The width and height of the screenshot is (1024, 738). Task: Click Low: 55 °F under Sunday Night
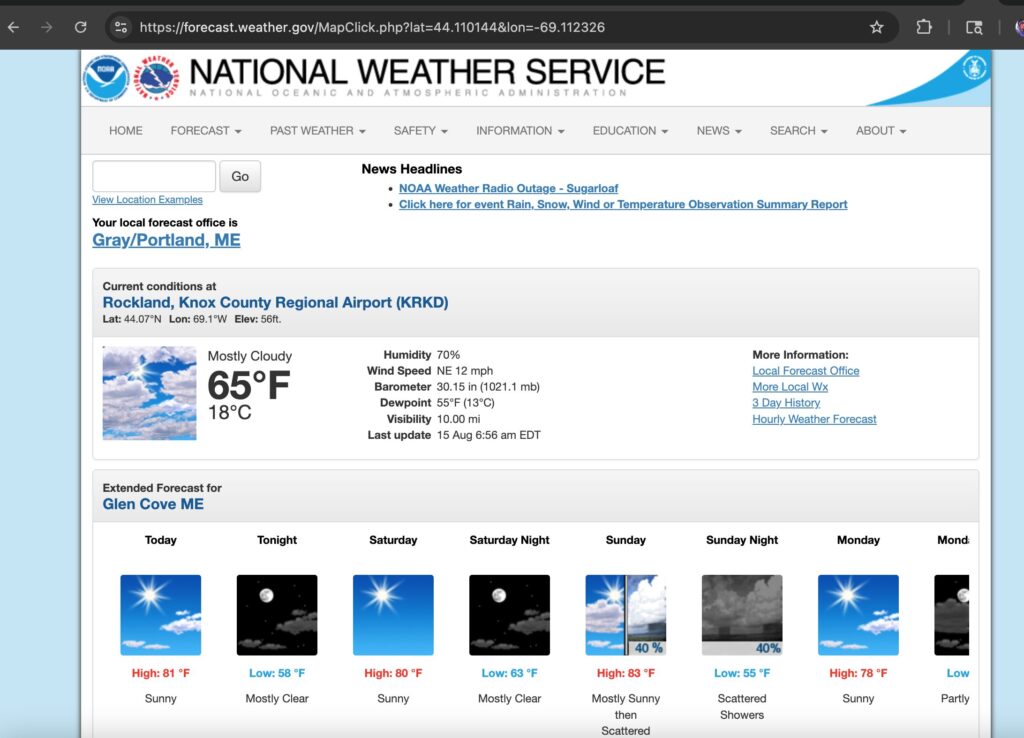click(x=742, y=673)
